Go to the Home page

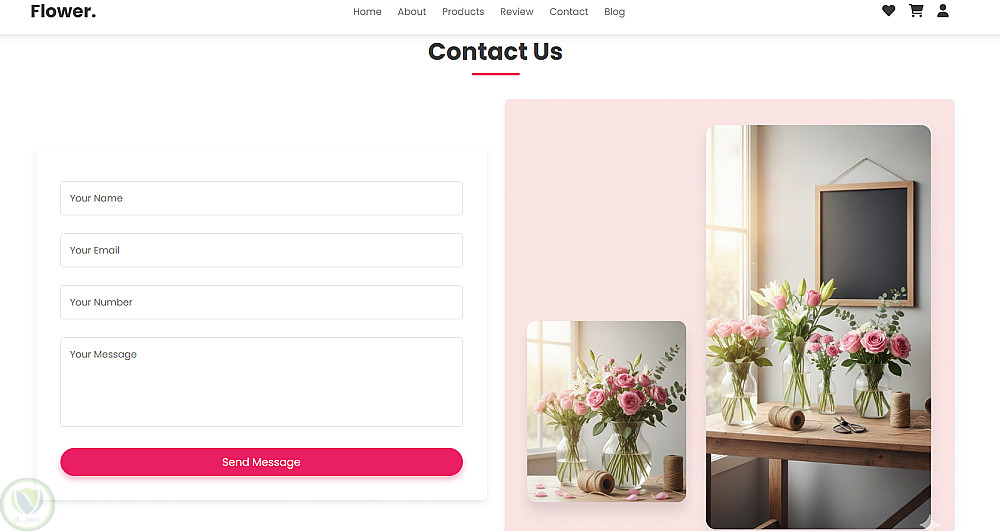coord(367,11)
